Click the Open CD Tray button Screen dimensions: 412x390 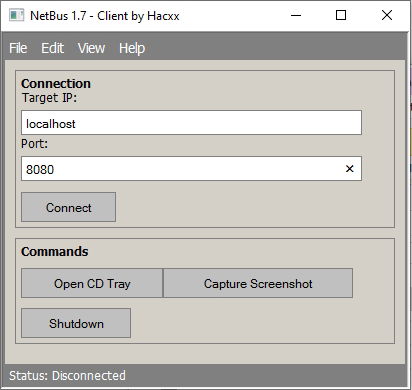(x=92, y=283)
